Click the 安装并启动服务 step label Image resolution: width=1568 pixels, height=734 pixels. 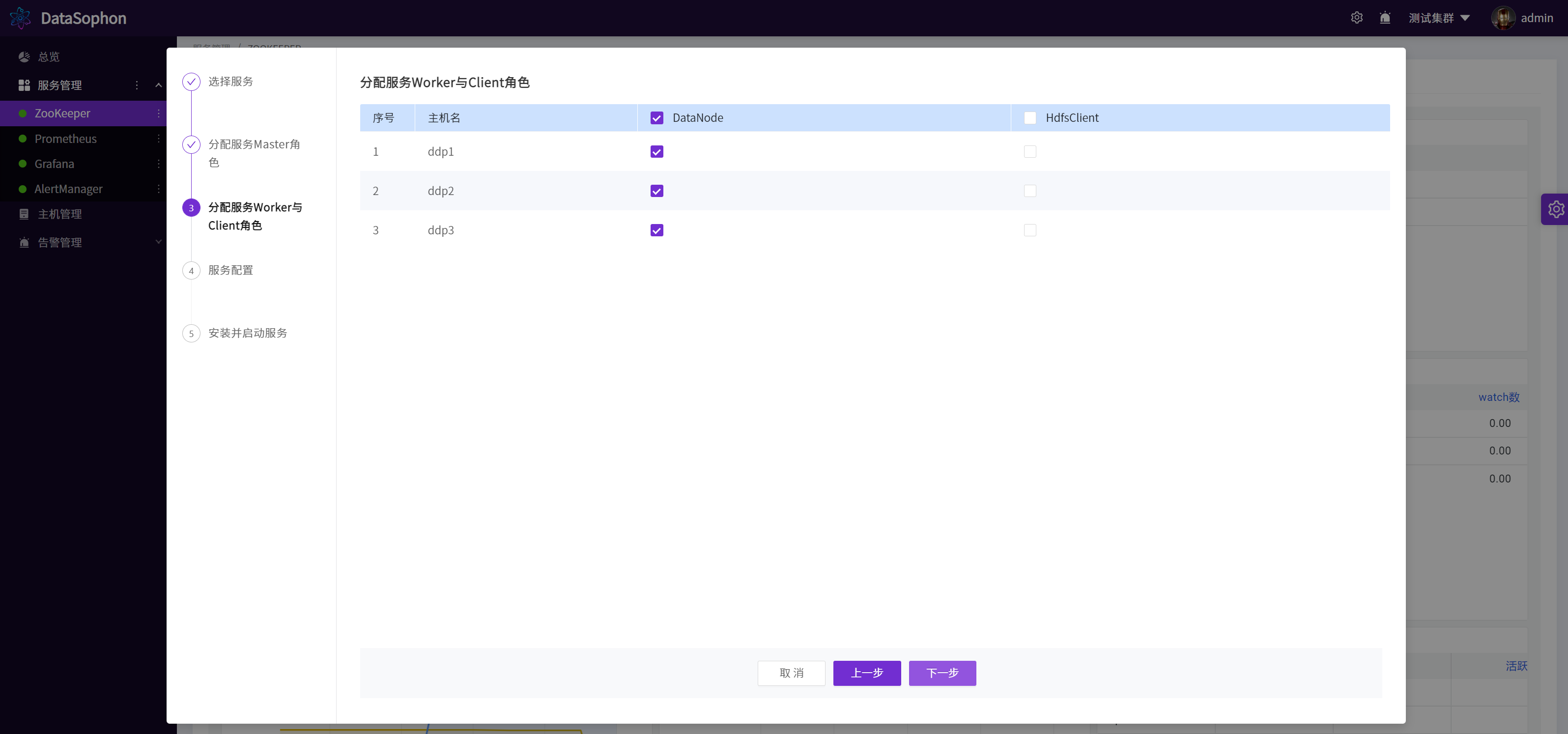coord(248,333)
